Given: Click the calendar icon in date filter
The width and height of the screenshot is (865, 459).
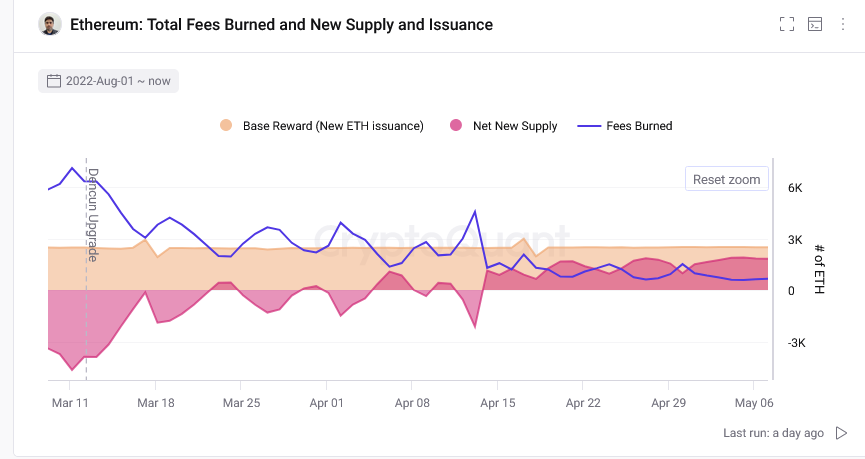Looking at the screenshot, I should [x=54, y=81].
